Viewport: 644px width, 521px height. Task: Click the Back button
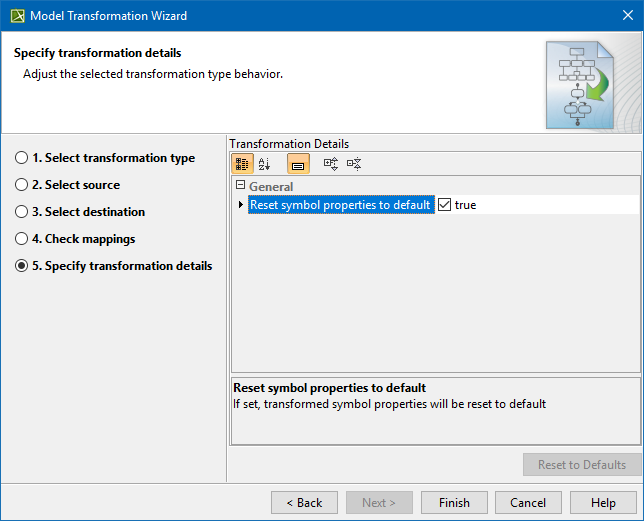304,503
